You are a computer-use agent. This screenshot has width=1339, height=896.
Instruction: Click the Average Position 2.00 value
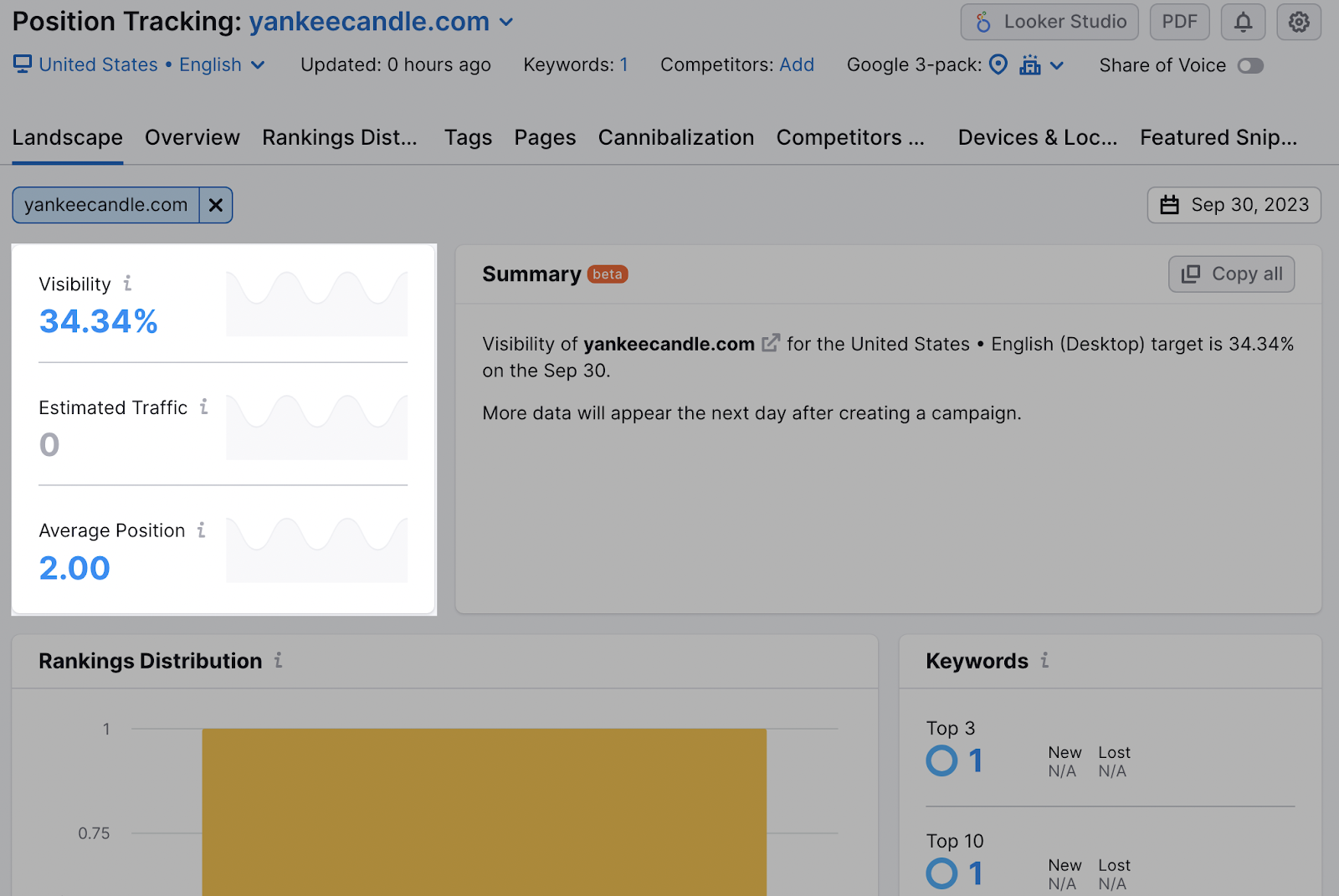74,568
